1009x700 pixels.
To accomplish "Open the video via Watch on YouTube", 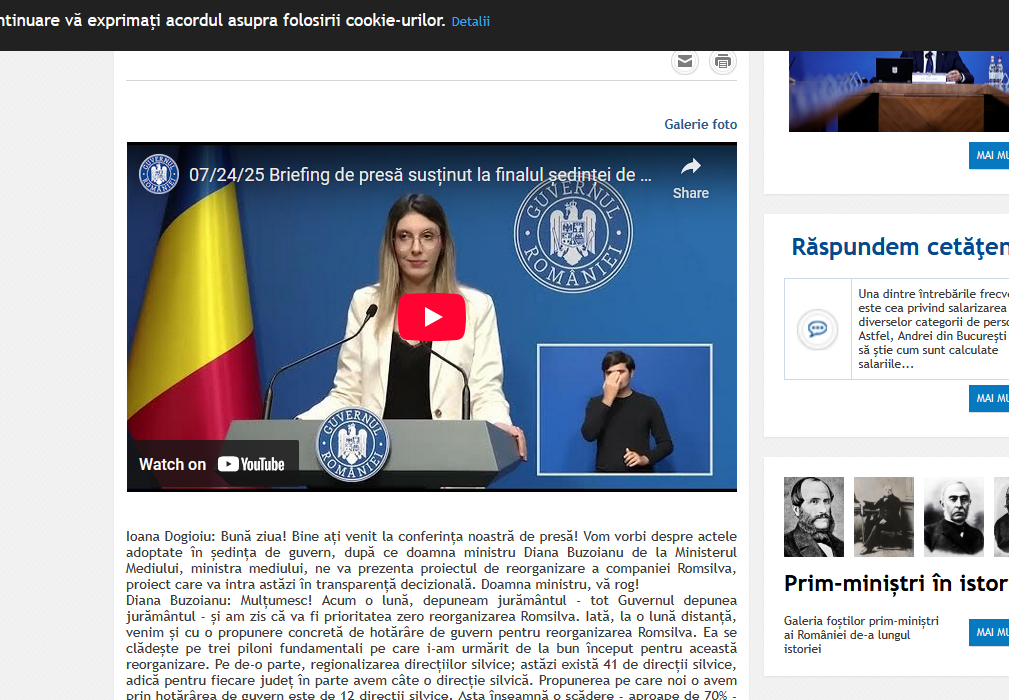I will pyautogui.click(x=212, y=464).
